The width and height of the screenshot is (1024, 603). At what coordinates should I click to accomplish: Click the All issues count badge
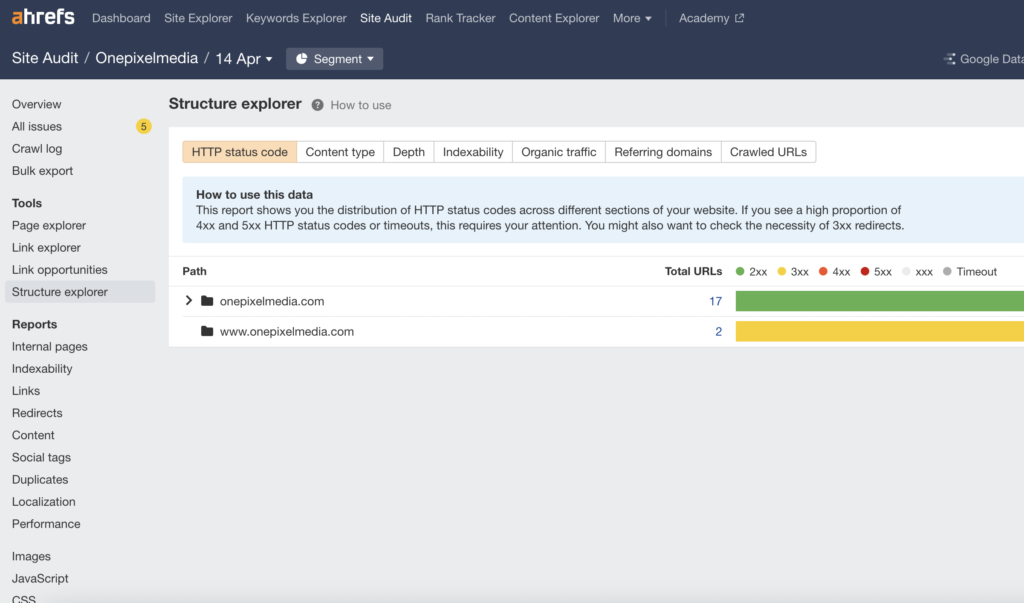144,126
